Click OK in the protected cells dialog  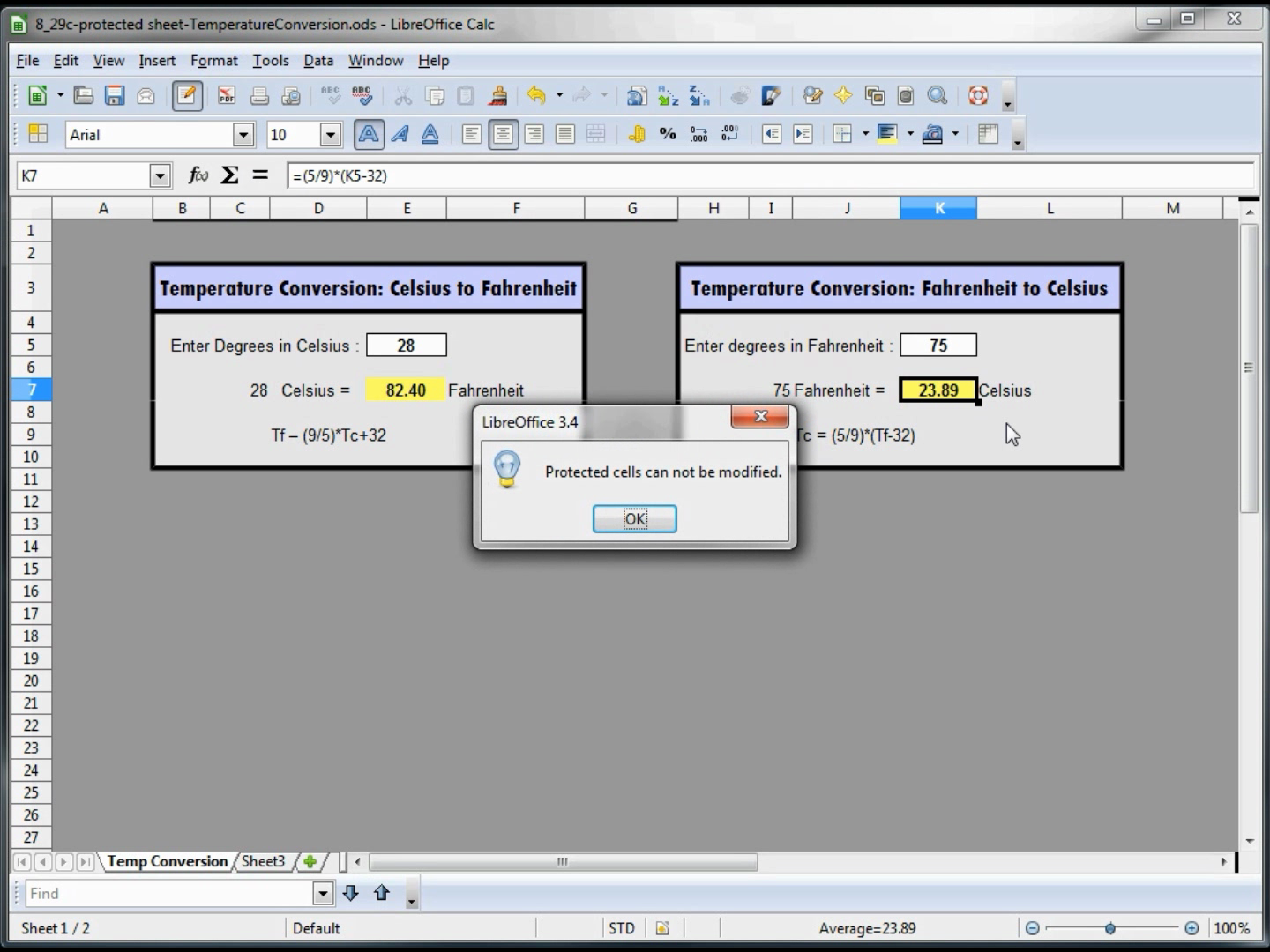(x=634, y=519)
